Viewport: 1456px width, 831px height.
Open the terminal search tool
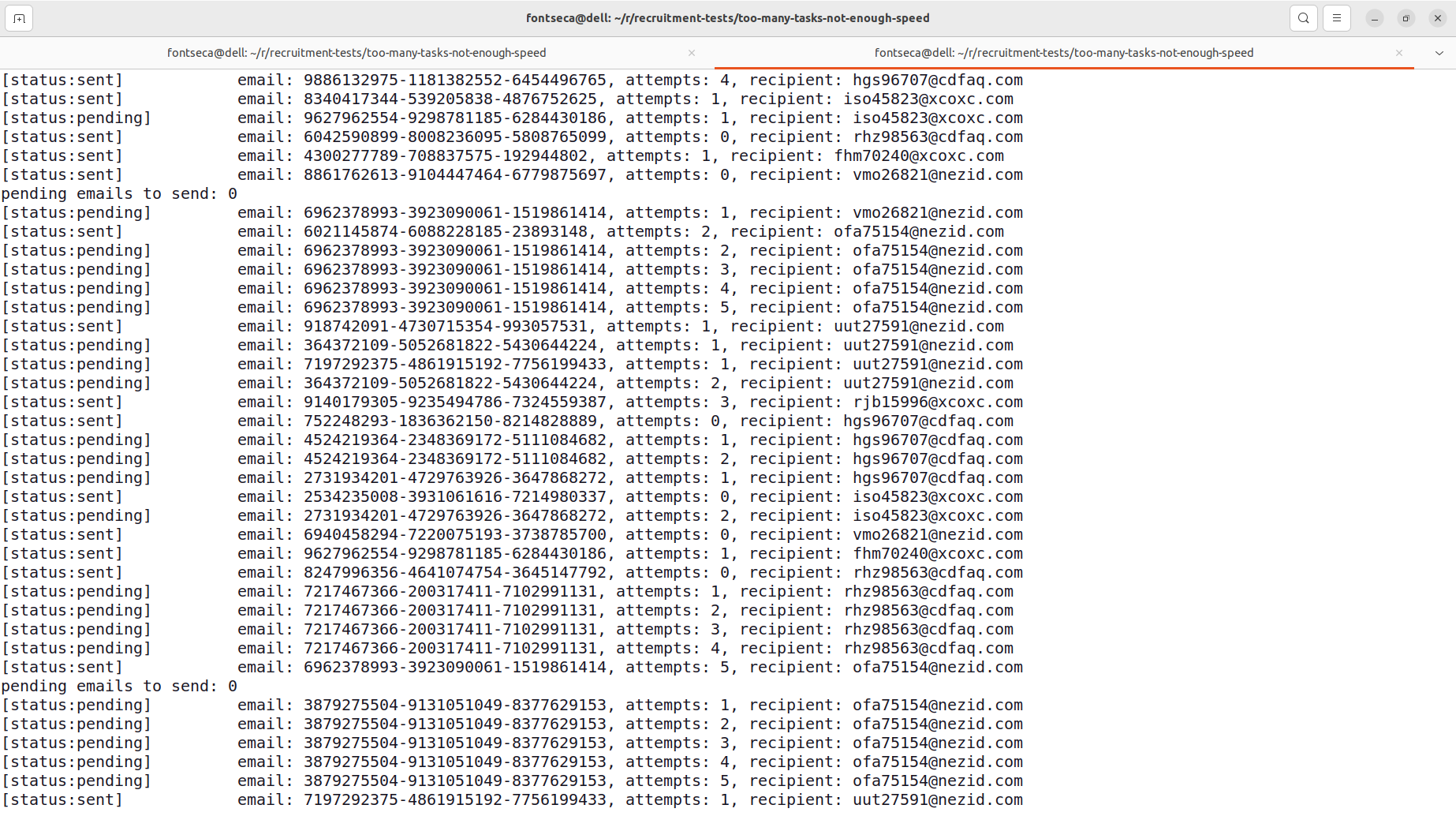point(1304,18)
